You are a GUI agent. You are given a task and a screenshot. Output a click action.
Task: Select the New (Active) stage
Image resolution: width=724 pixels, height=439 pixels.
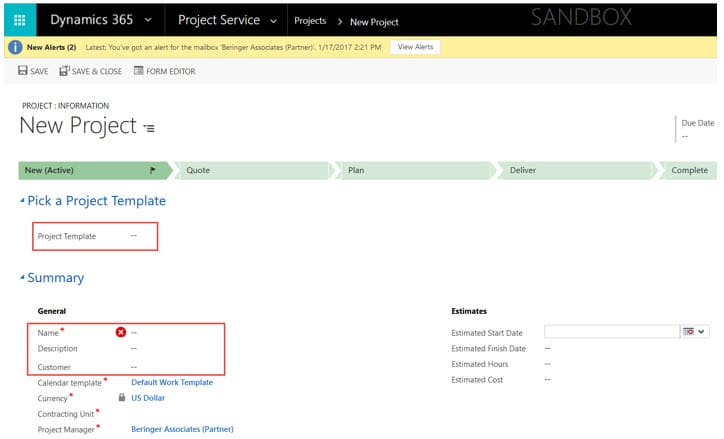click(95, 170)
